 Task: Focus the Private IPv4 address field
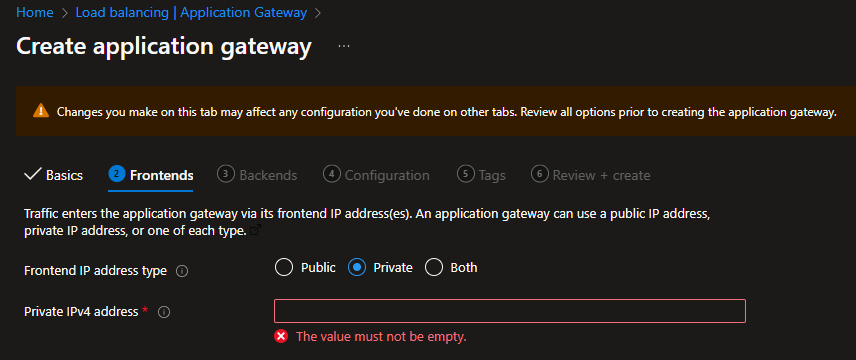tap(510, 311)
